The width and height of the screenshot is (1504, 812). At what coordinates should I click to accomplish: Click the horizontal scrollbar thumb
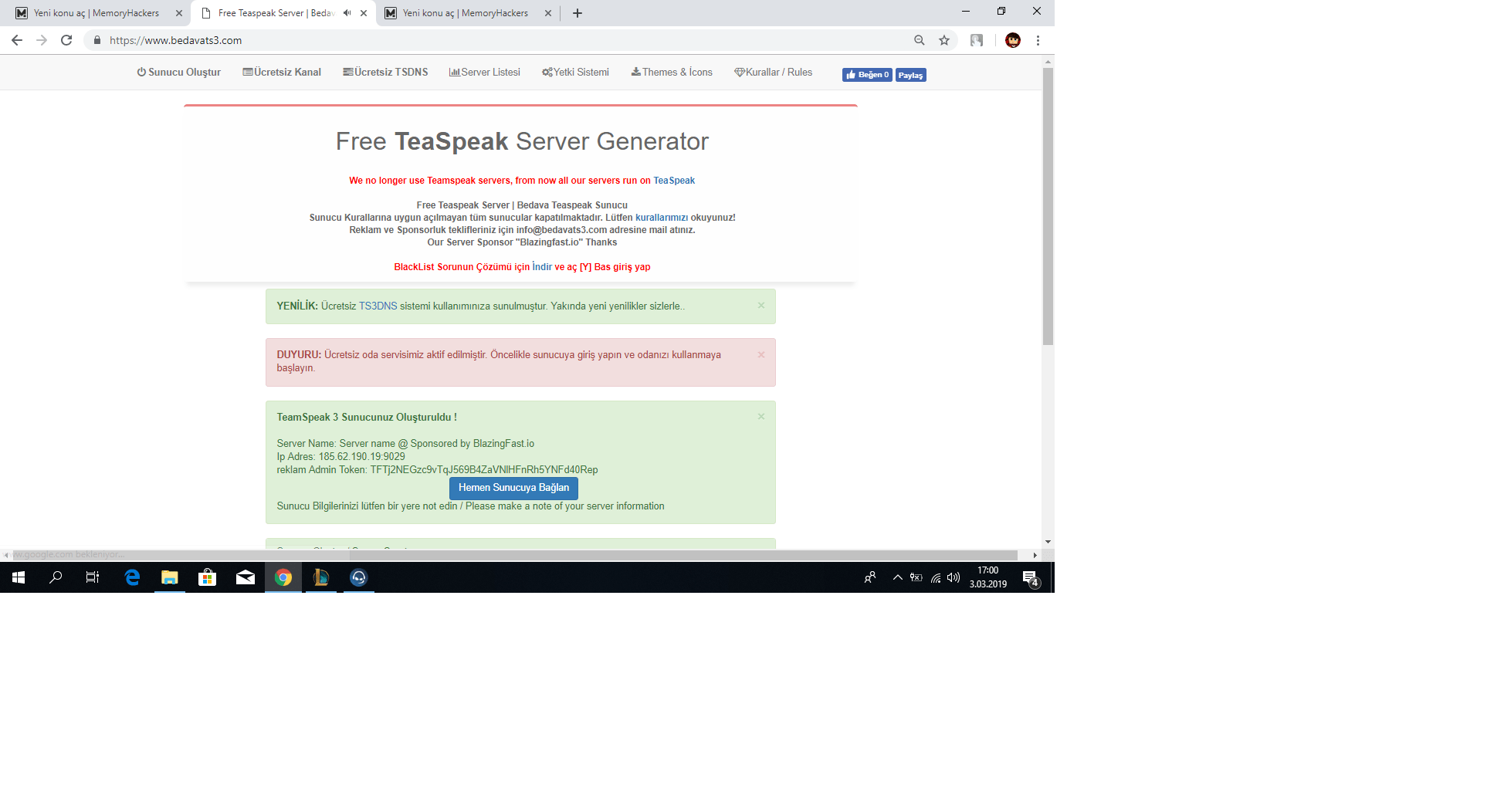515,555
